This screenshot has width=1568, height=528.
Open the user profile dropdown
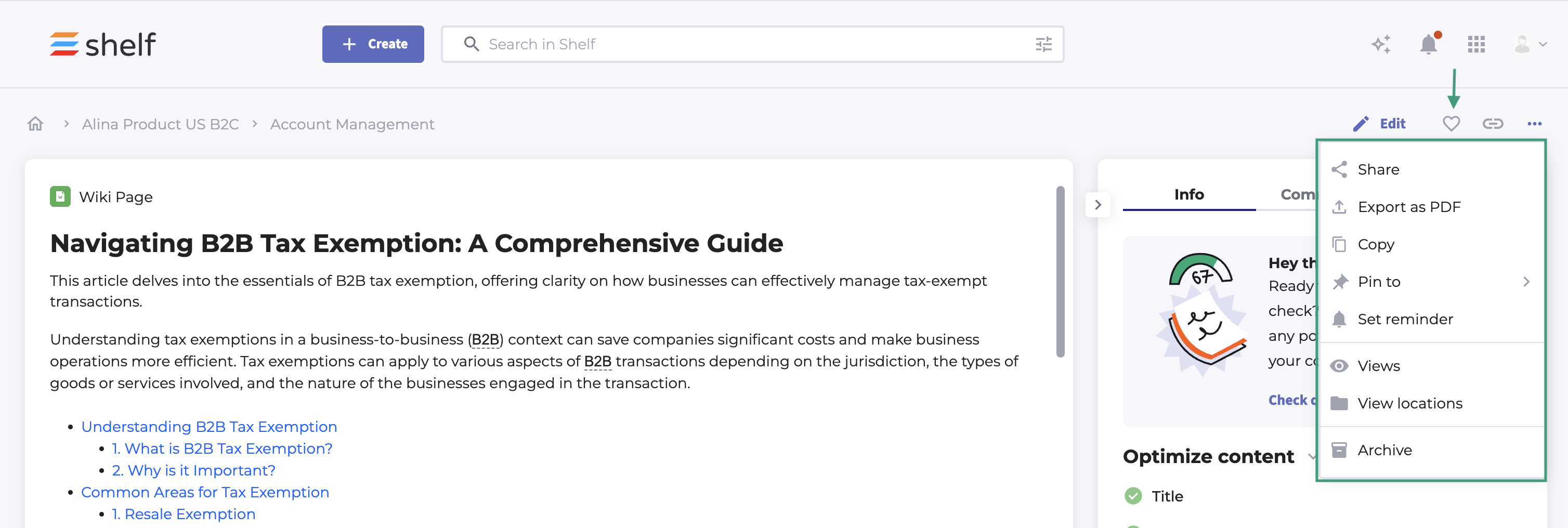tap(1529, 44)
